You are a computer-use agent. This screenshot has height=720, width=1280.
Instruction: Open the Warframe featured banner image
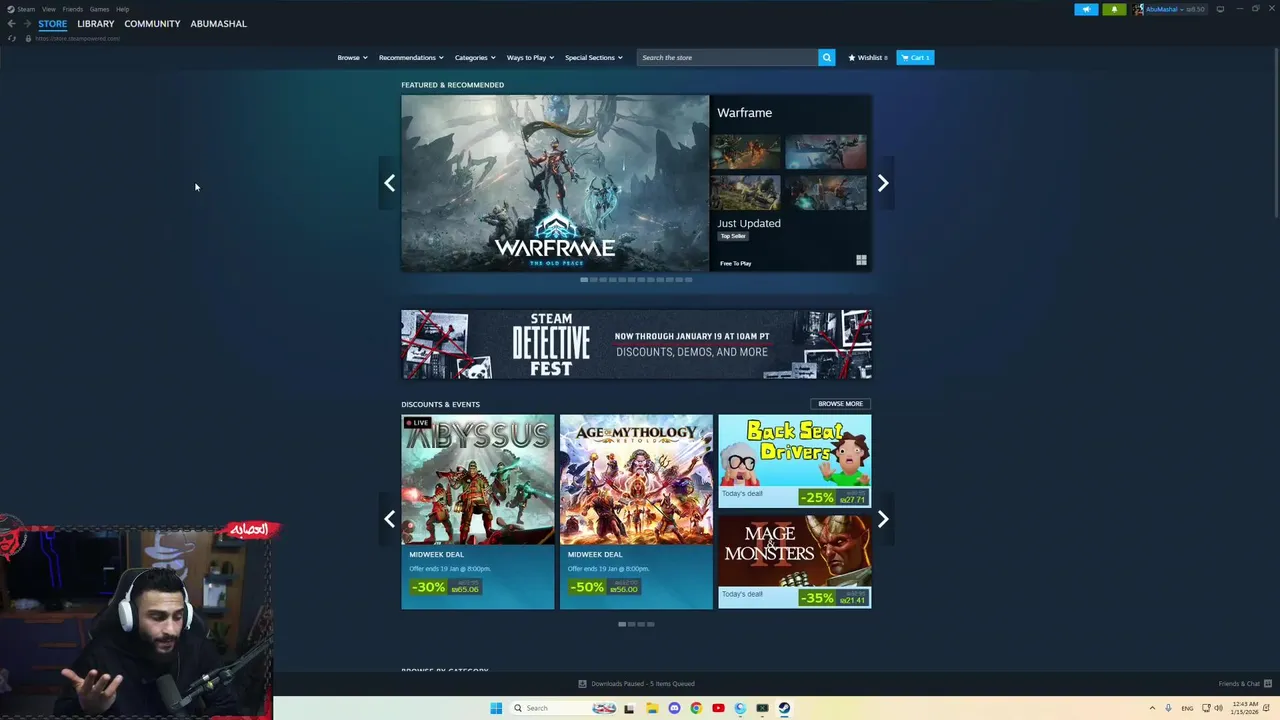[555, 183]
